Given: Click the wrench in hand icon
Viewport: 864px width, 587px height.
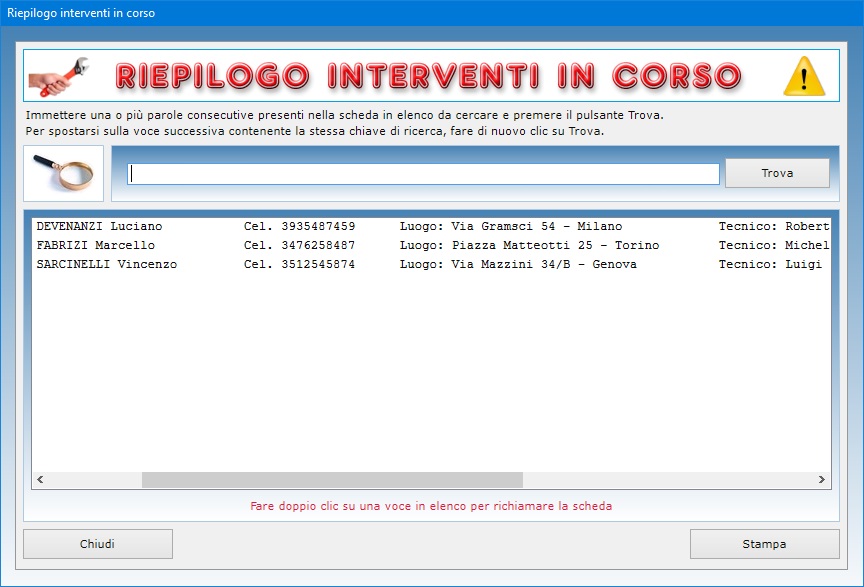Looking at the screenshot, I should pos(58,77).
